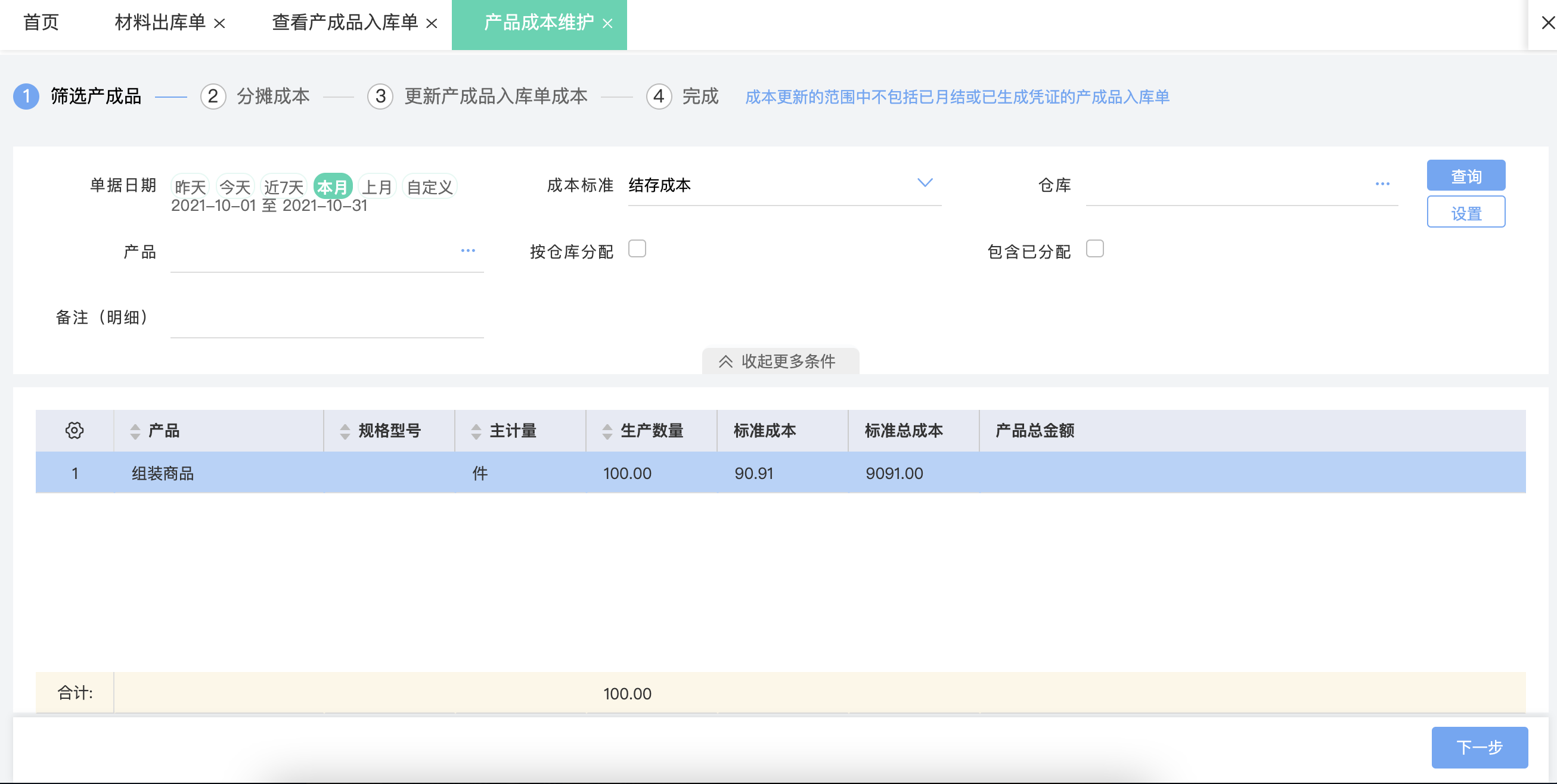Select the 自定义 date filter
Screen dimensions: 1557x784
click(x=430, y=186)
